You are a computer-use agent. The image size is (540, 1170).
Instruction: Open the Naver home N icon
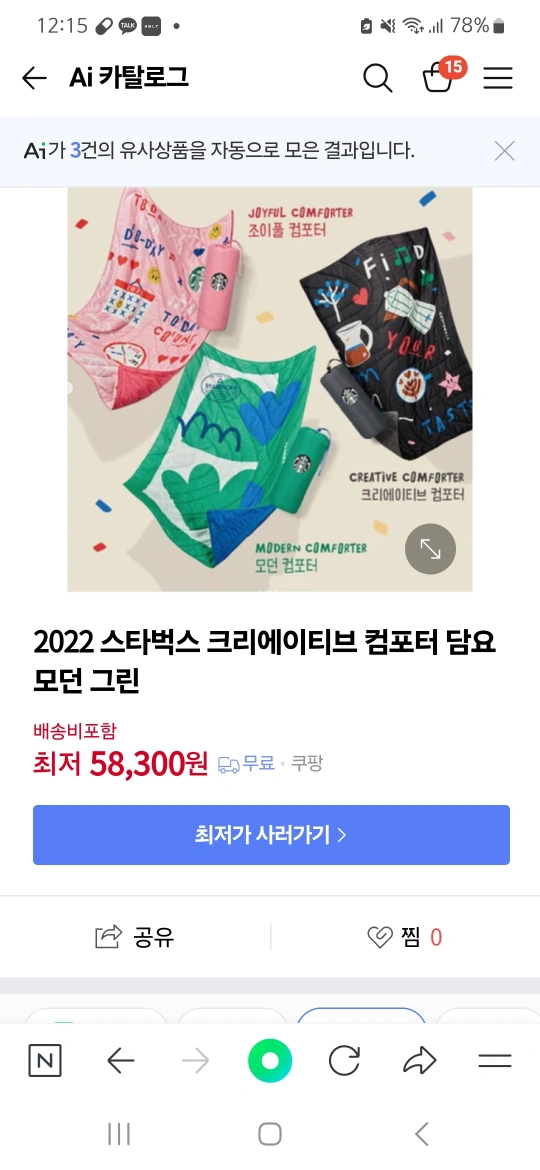point(45,1060)
